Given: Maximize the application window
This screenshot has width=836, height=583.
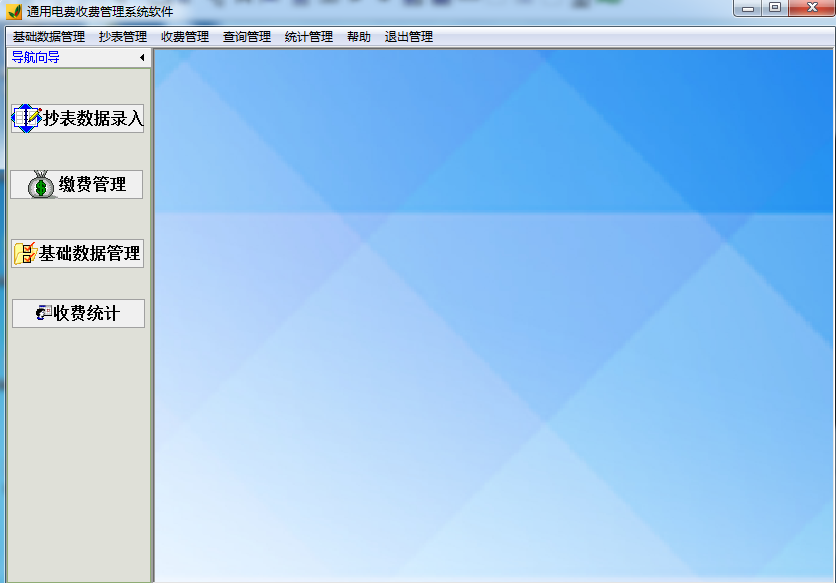Looking at the screenshot, I should click(x=776, y=9).
